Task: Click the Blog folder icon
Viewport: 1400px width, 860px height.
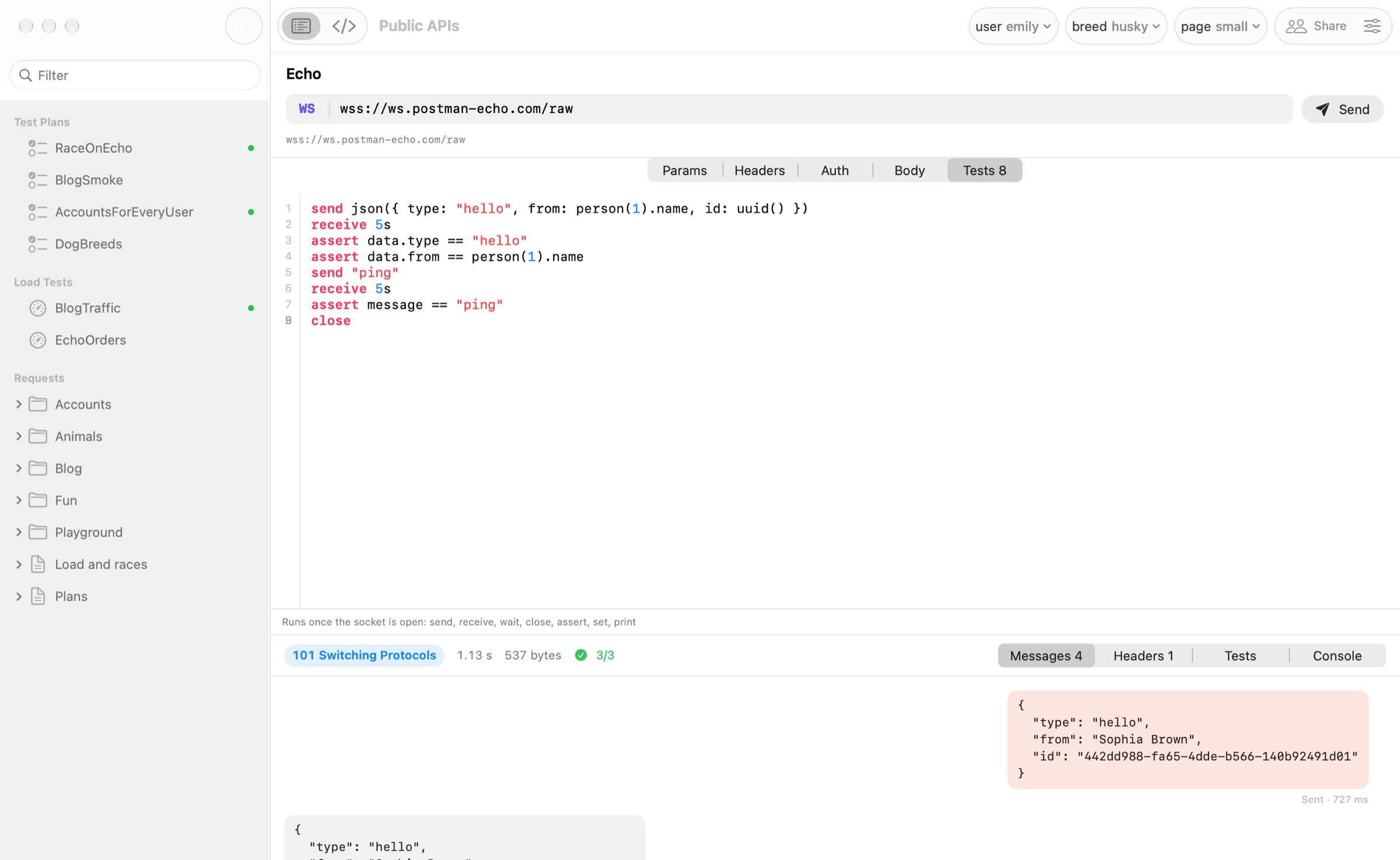Action: tap(38, 469)
